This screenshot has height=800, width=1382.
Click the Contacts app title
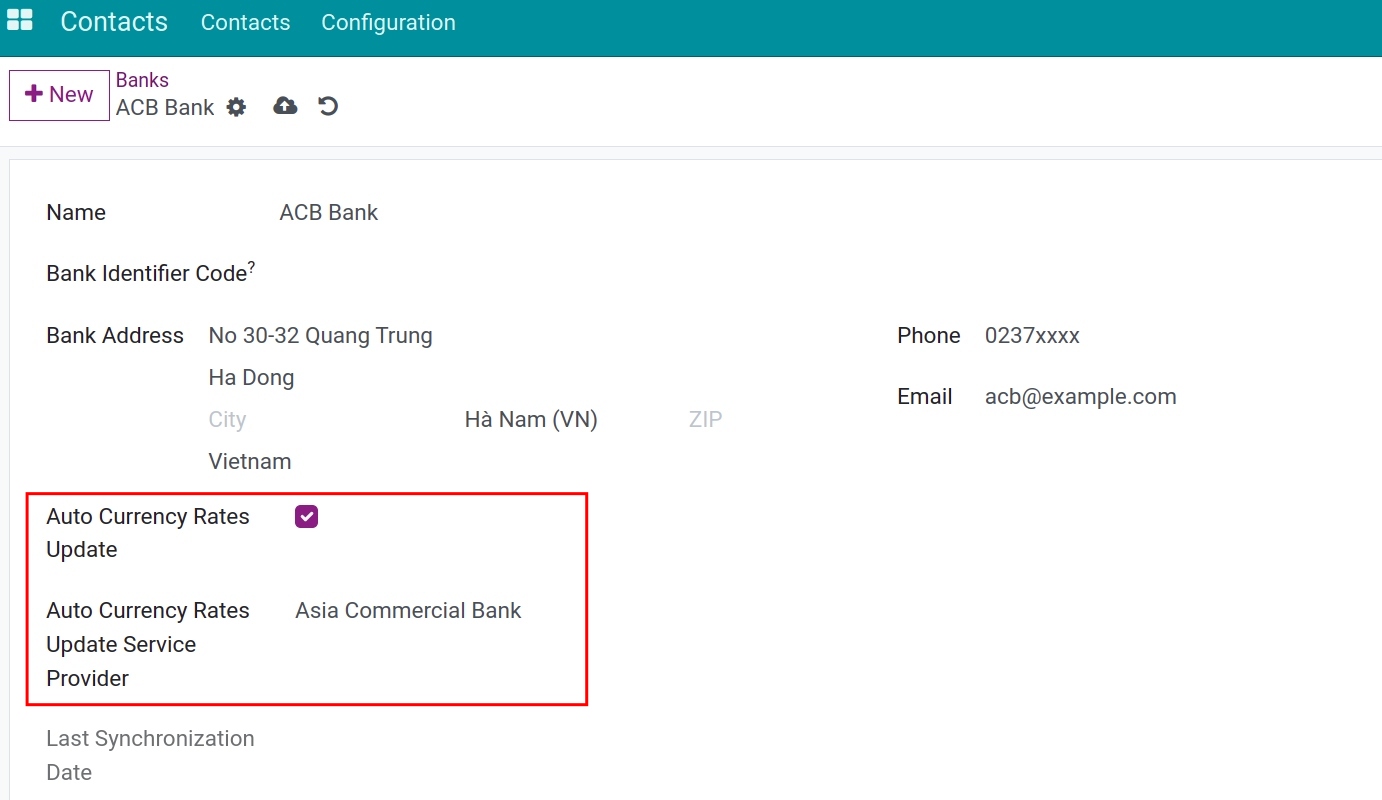(x=114, y=22)
